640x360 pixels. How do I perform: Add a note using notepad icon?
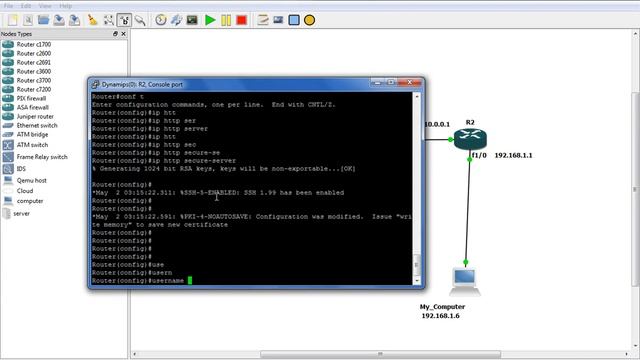[262, 20]
